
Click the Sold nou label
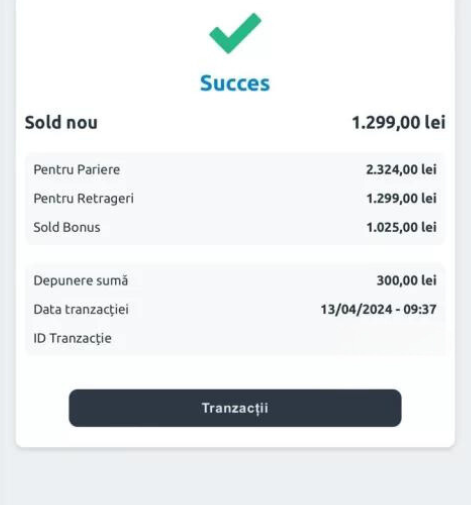tap(61, 122)
